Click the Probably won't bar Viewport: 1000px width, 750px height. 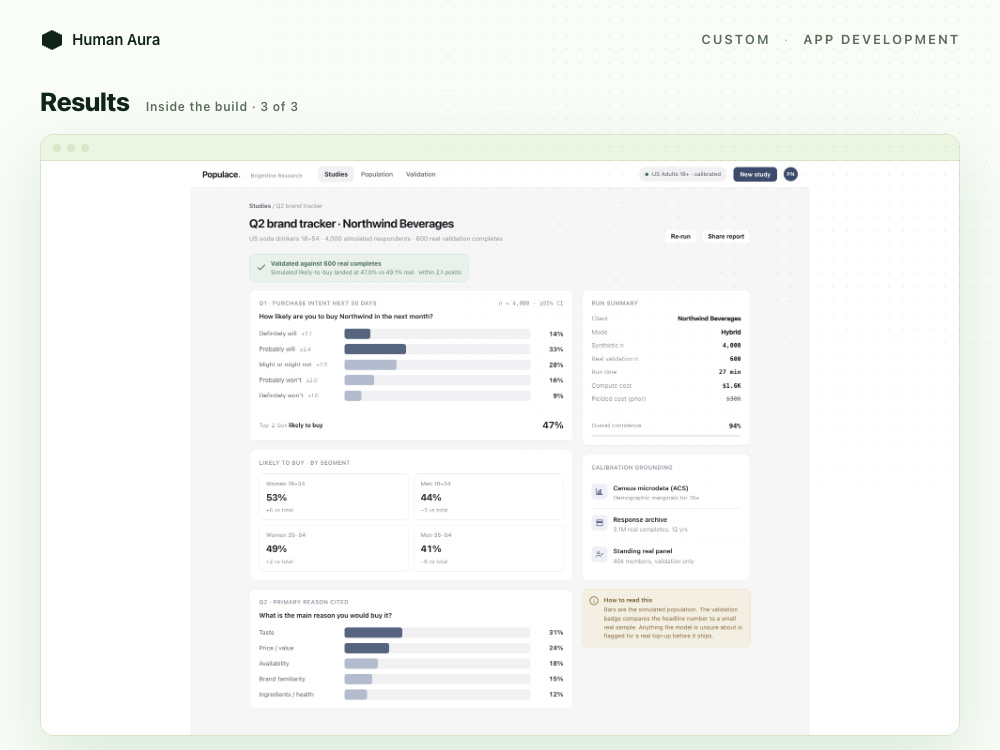pyautogui.click(x=437, y=380)
